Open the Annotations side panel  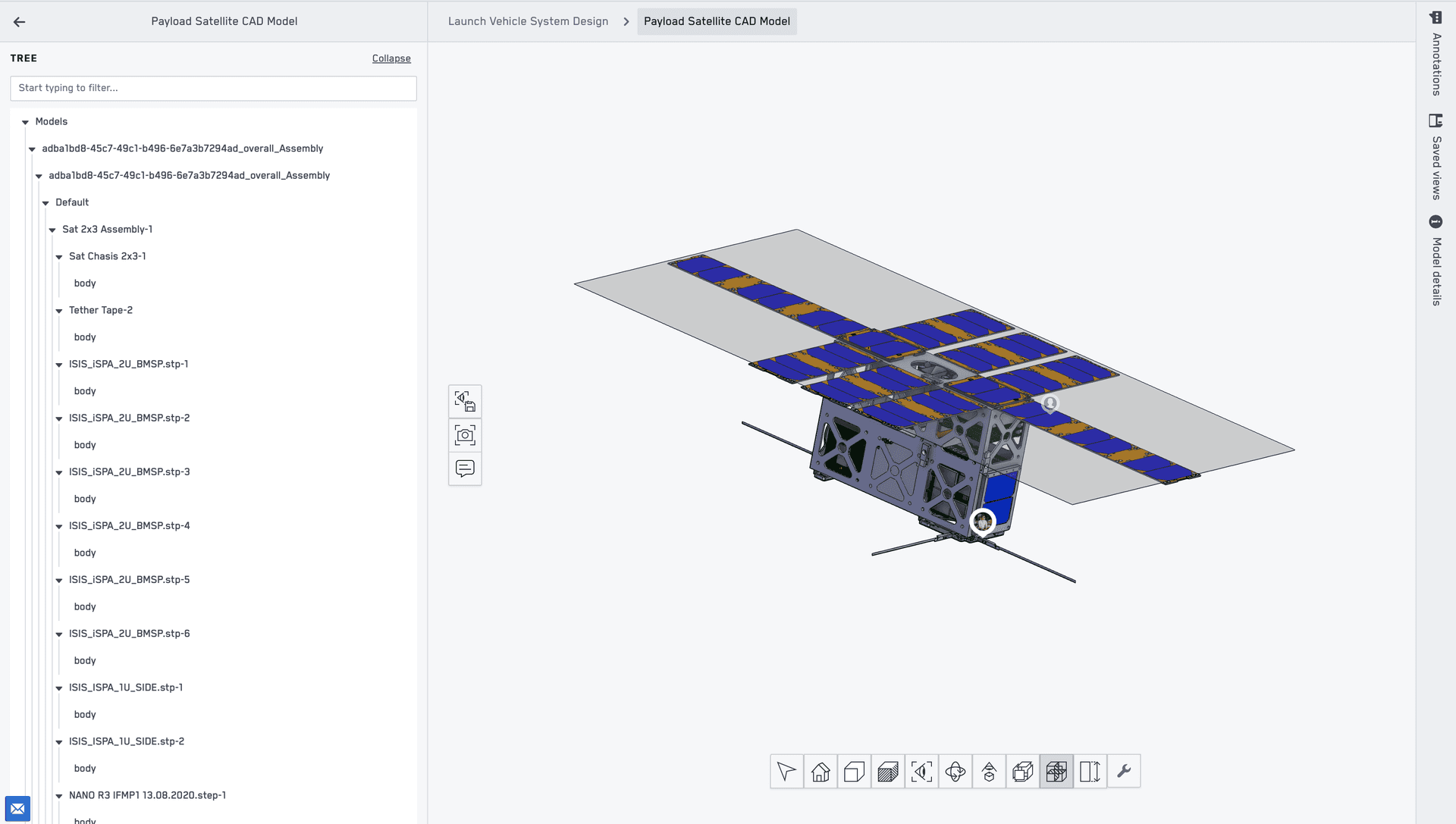(x=1436, y=53)
